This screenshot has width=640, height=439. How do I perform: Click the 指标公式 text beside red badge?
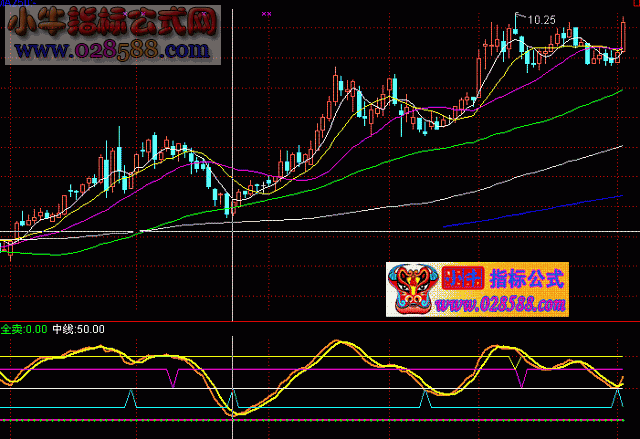click(527, 278)
